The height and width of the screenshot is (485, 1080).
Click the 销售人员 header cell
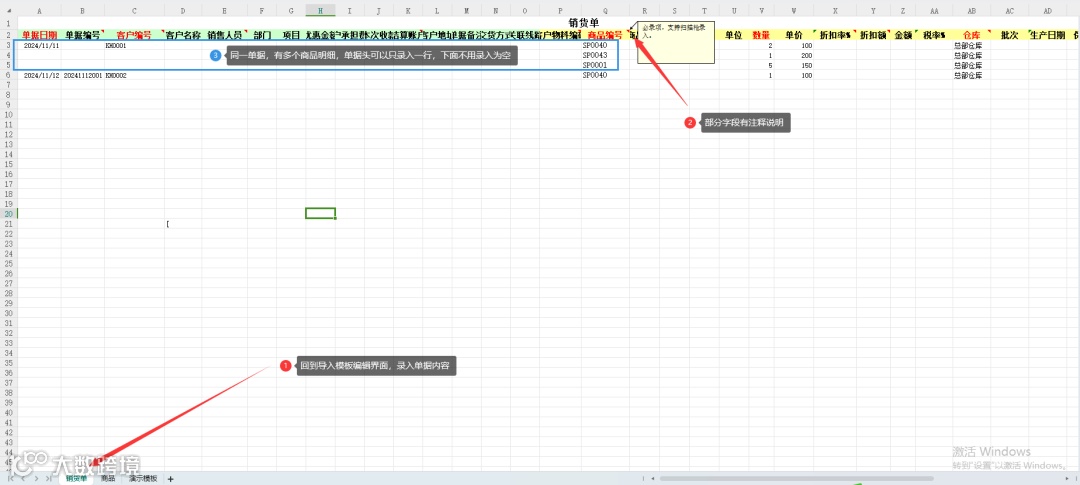tap(225, 34)
